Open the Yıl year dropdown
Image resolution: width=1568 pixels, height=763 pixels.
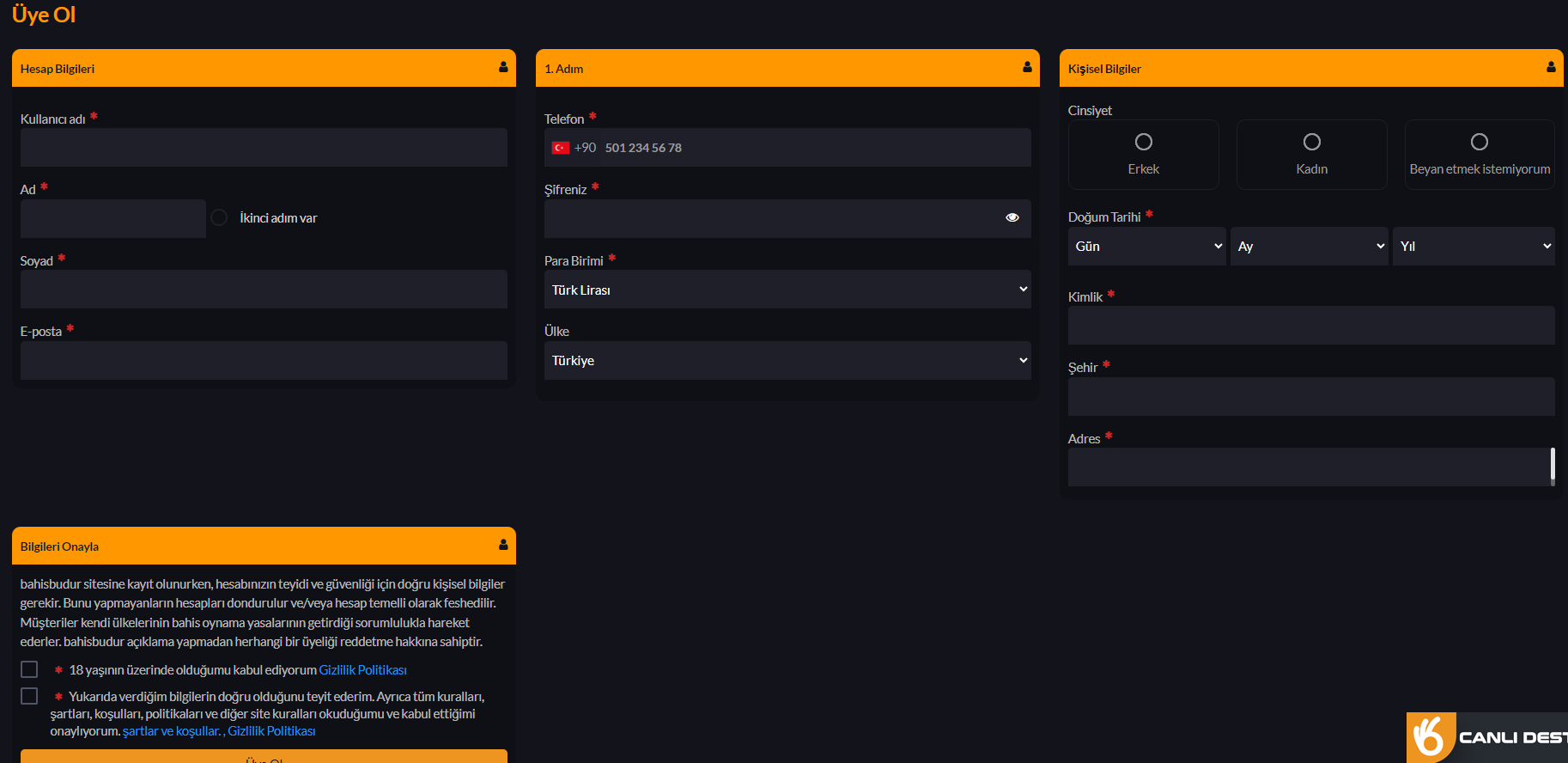tap(1473, 247)
